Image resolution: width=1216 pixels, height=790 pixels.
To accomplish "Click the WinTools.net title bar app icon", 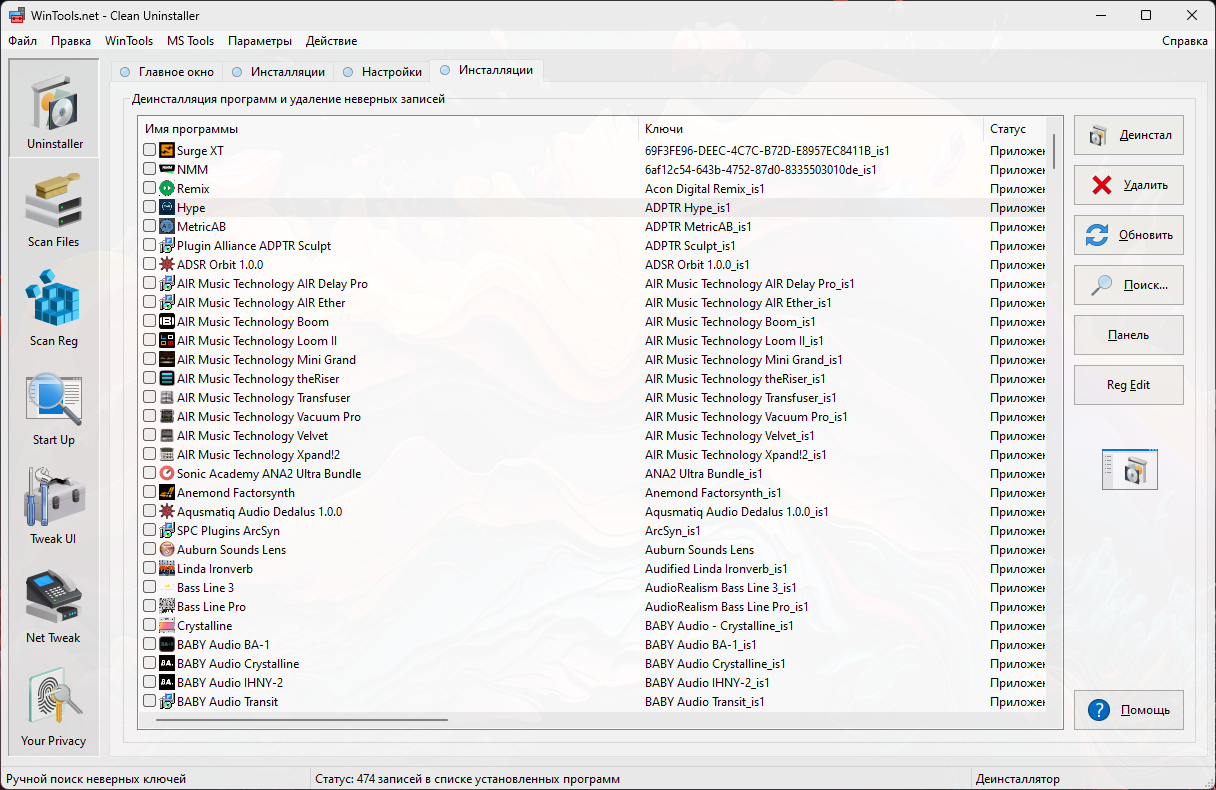I will (x=18, y=15).
